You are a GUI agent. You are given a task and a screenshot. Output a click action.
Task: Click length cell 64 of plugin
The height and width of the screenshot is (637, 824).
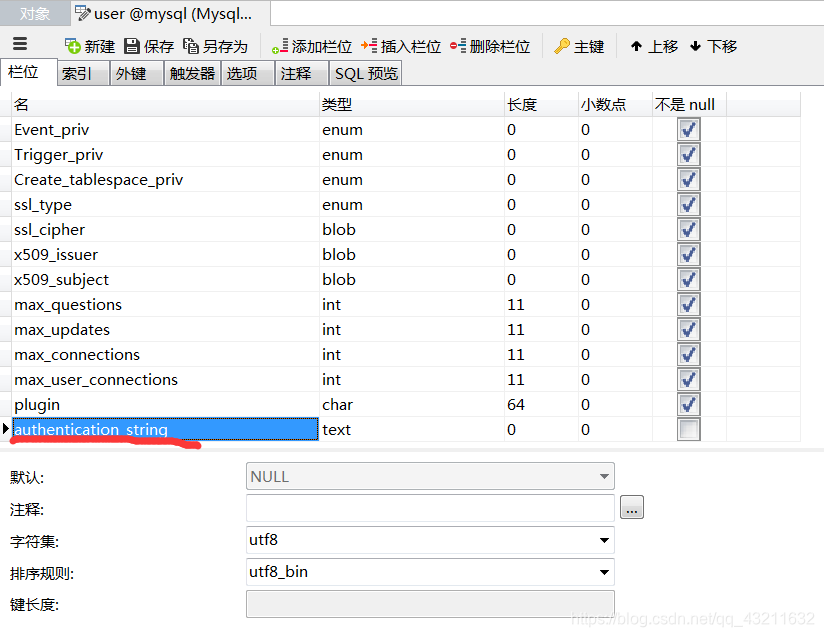point(541,405)
